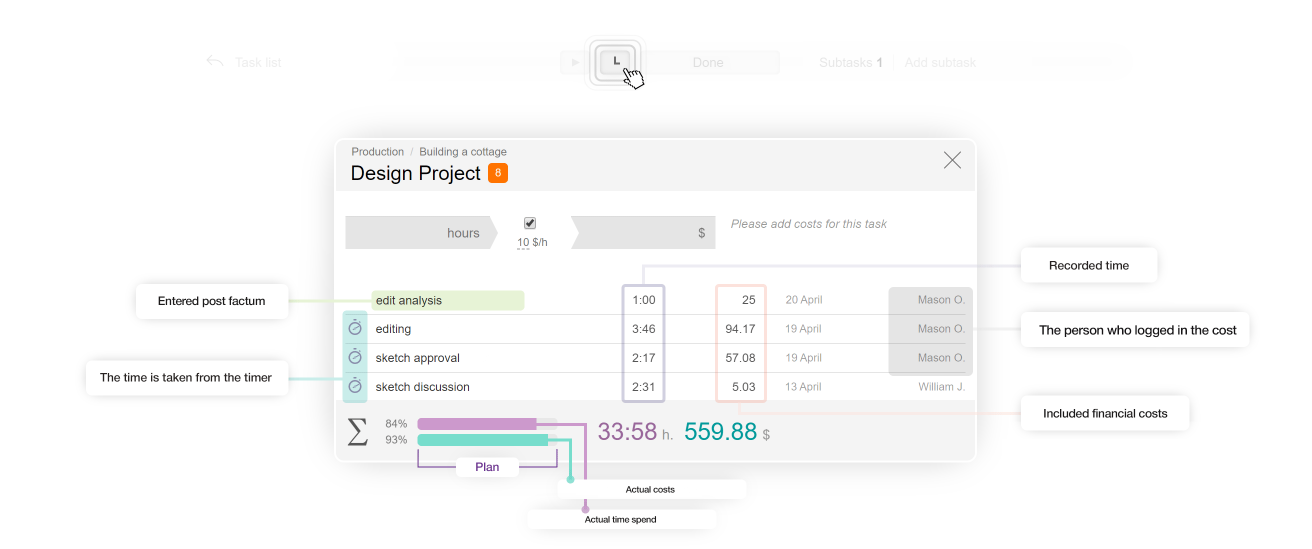
Task: Click the 19 April date on sketch approval row
Action: tap(804, 358)
